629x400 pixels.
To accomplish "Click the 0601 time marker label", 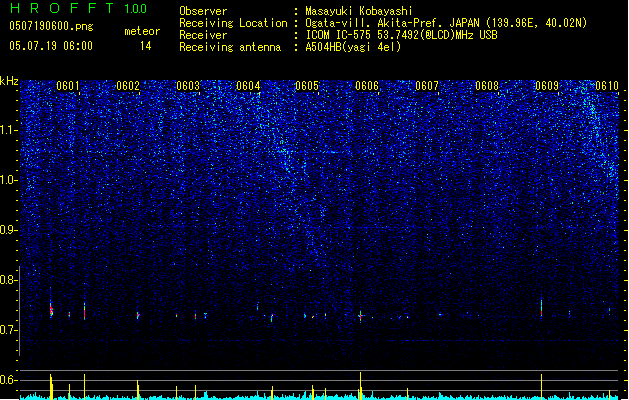I will coord(67,86).
